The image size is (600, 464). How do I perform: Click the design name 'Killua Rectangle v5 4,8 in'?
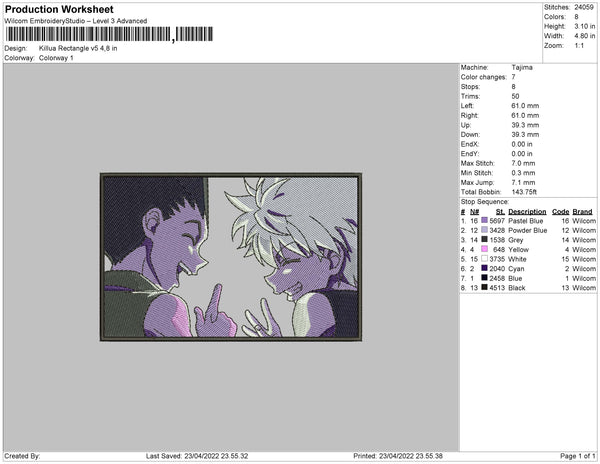(78, 48)
